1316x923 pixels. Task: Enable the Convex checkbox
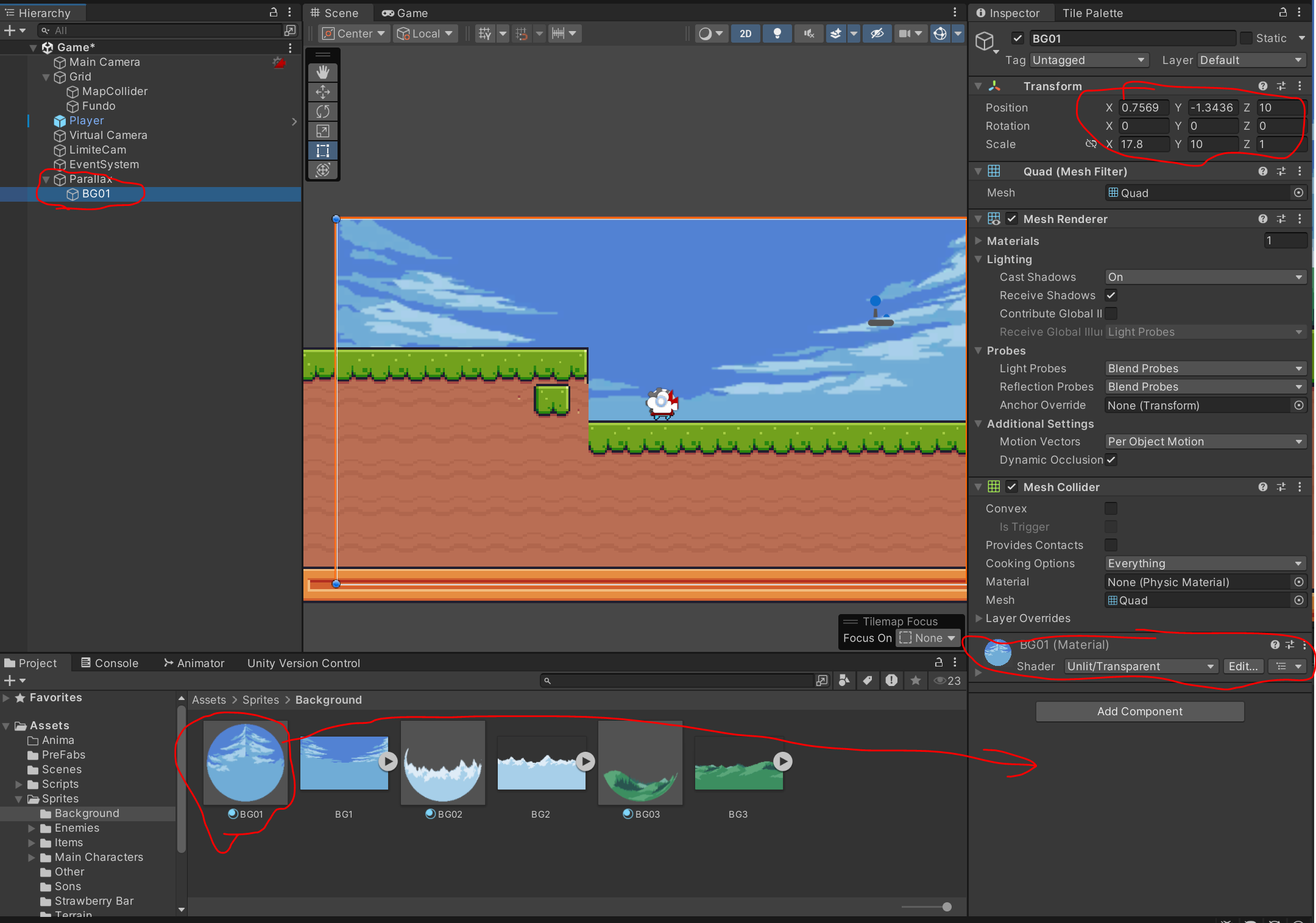[1111, 509]
